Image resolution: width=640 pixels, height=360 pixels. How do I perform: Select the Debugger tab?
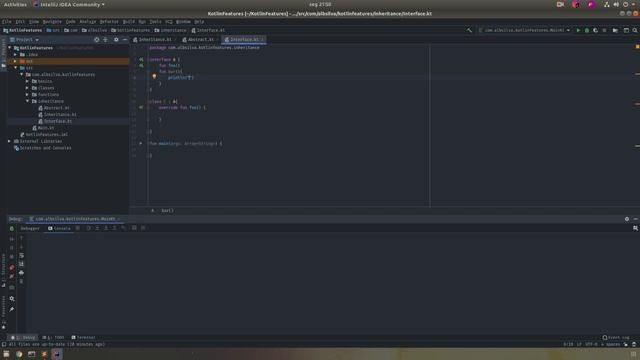click(x=30, y=229)
